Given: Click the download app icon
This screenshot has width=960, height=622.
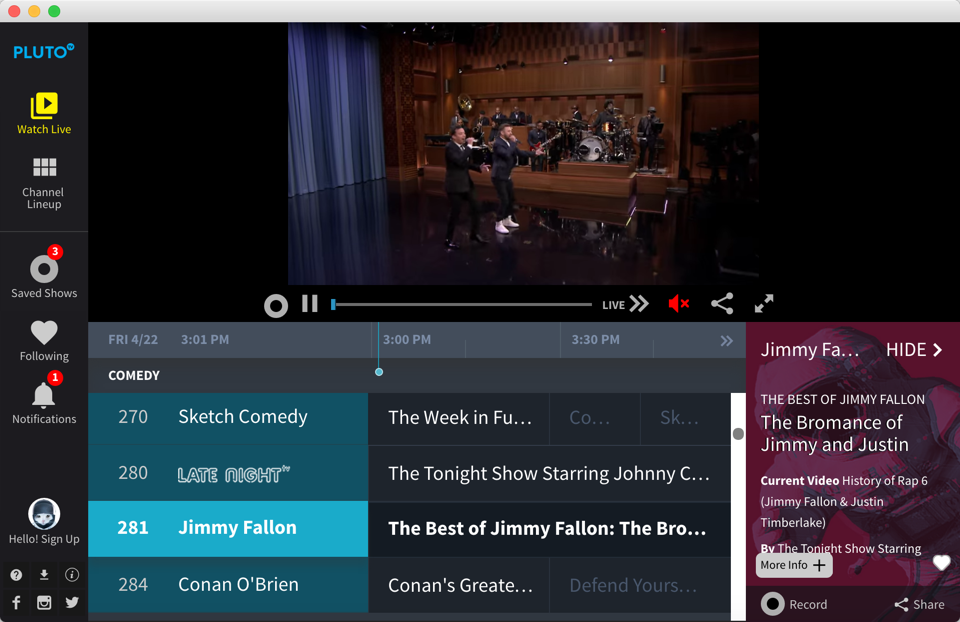Looking at the screenshot, I should pos(44,575).
